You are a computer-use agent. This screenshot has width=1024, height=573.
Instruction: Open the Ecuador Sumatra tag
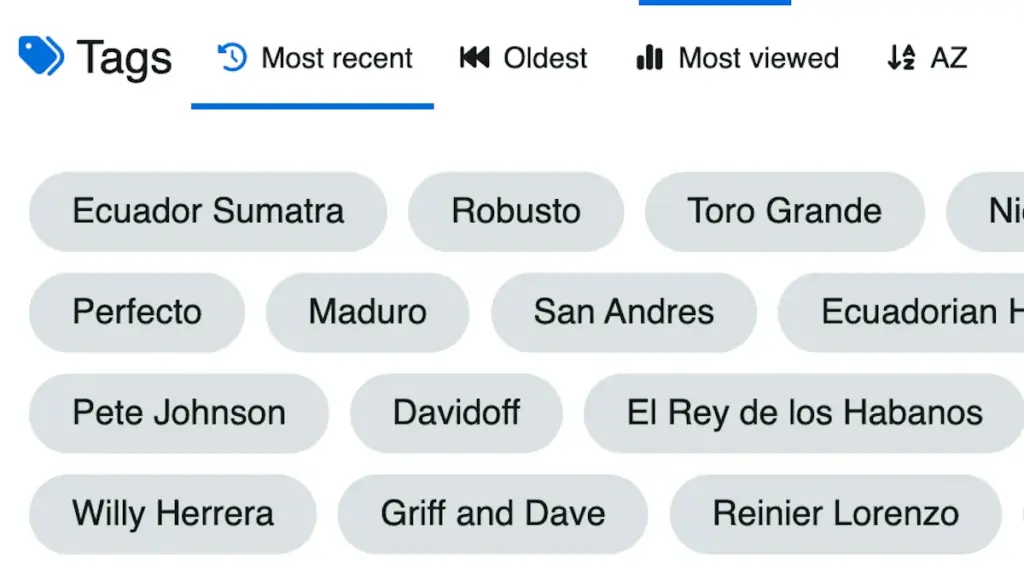[208, 211]
